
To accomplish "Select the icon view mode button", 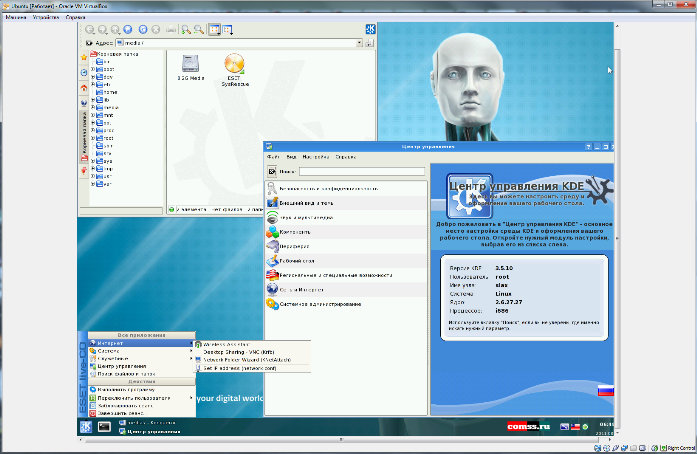I will (215, 29).
